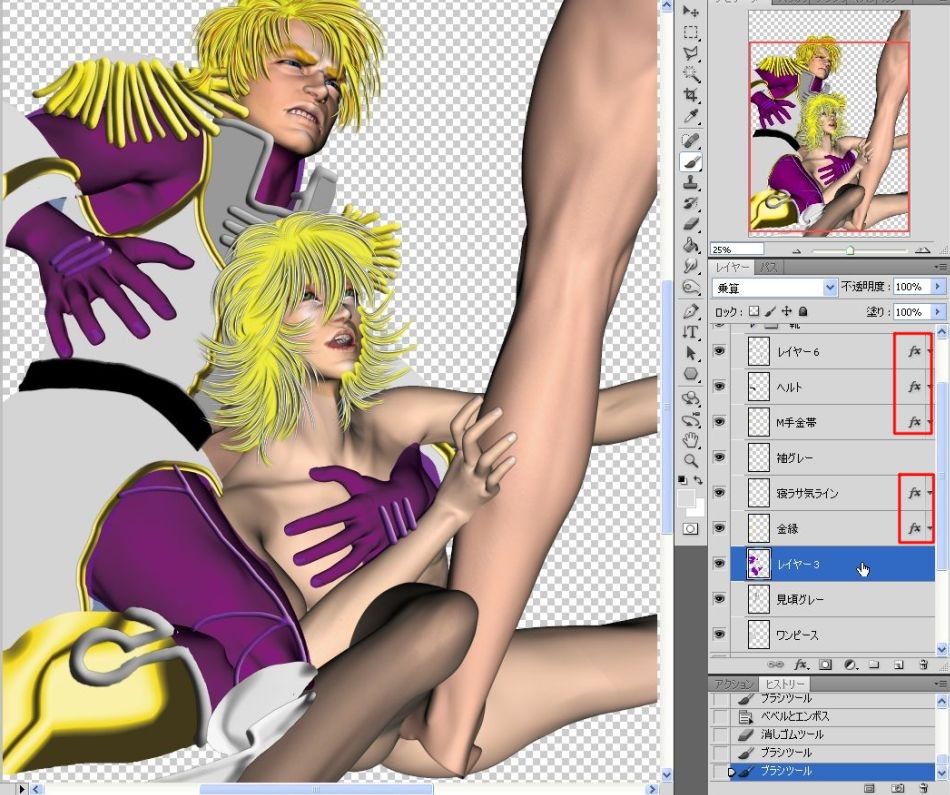Screen dimensions: 950x795
Task: Toggle lock position
Action: (x=786, y=311)
